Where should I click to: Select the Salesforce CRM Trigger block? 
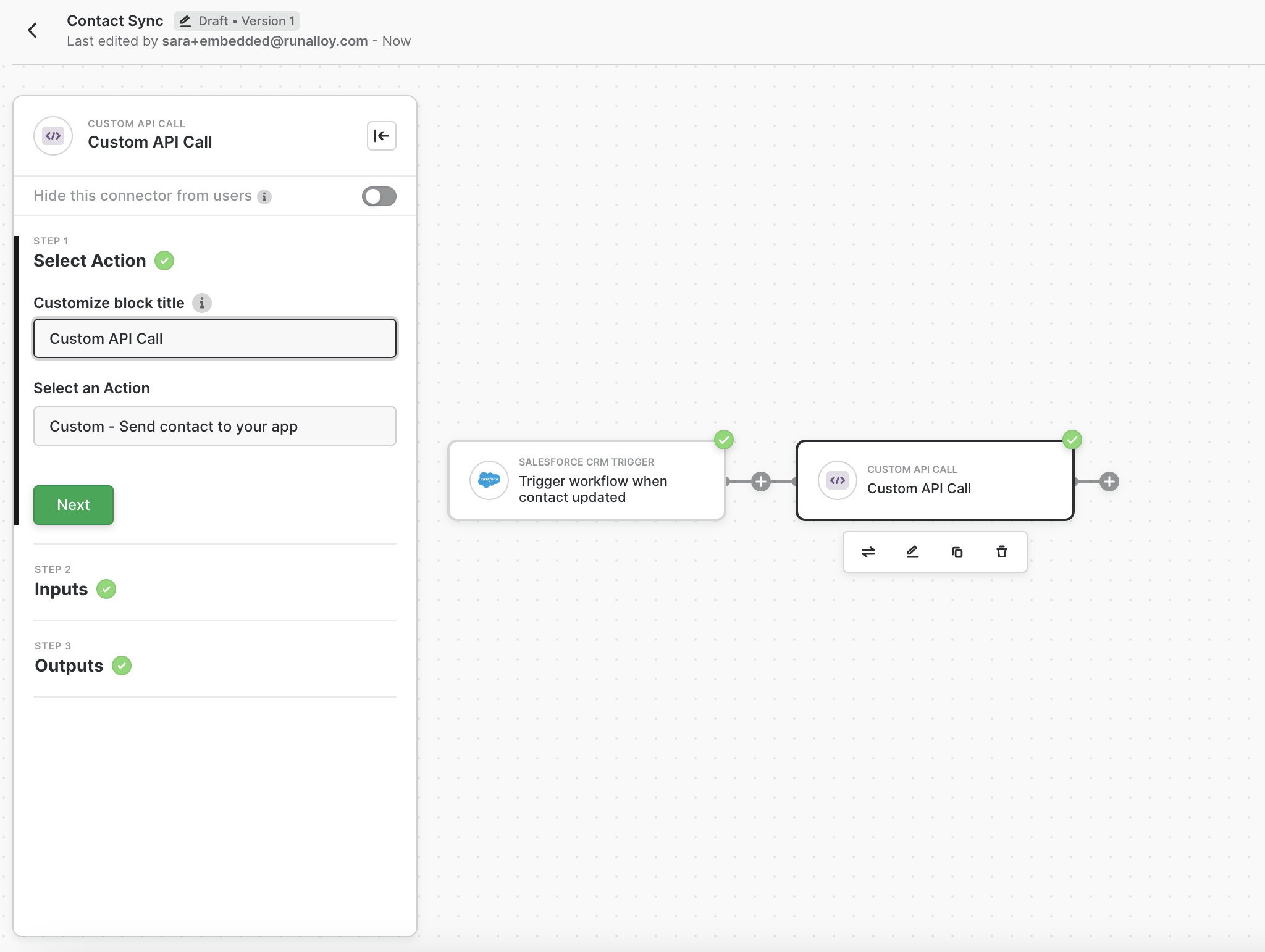[586, 481]
